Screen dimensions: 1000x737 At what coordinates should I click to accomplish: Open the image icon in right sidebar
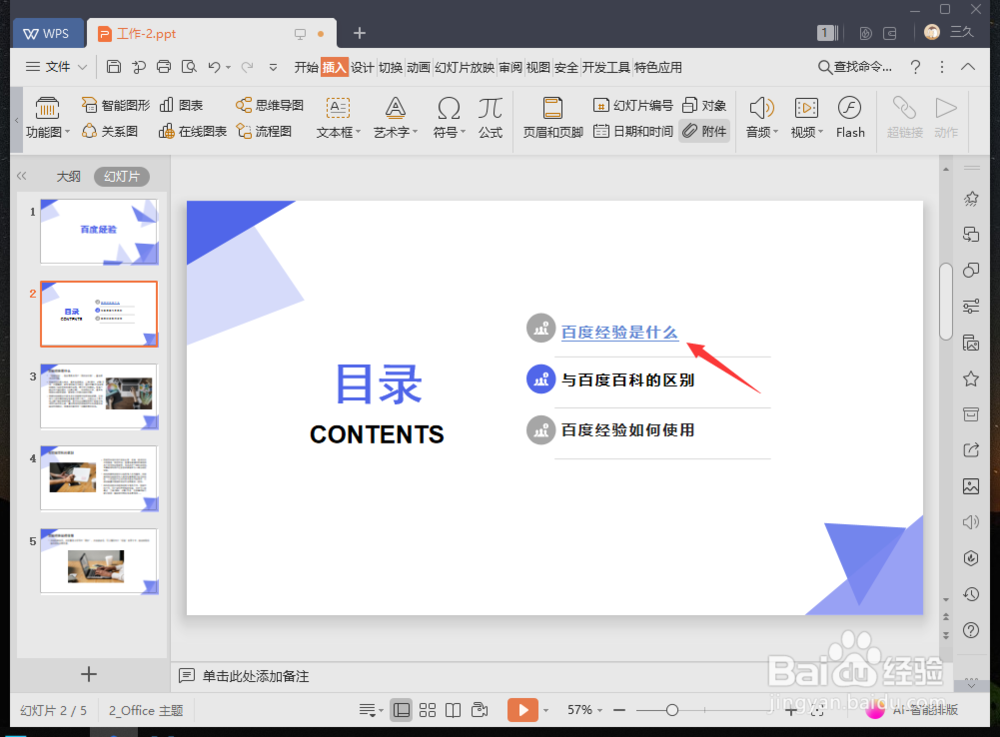coord(971,486)
